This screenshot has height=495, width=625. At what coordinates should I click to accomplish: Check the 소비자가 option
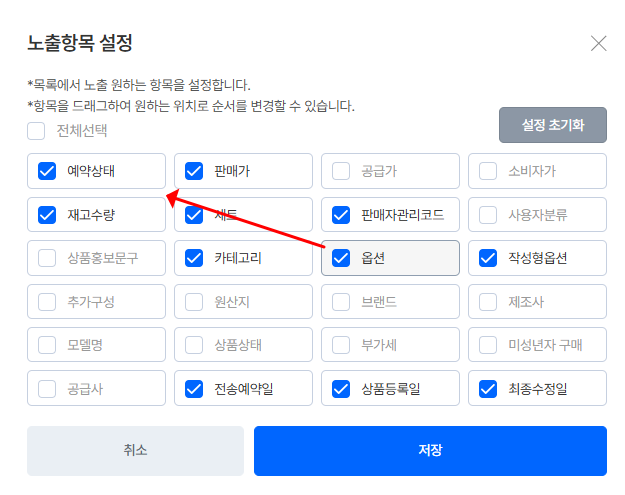point(488,171)
